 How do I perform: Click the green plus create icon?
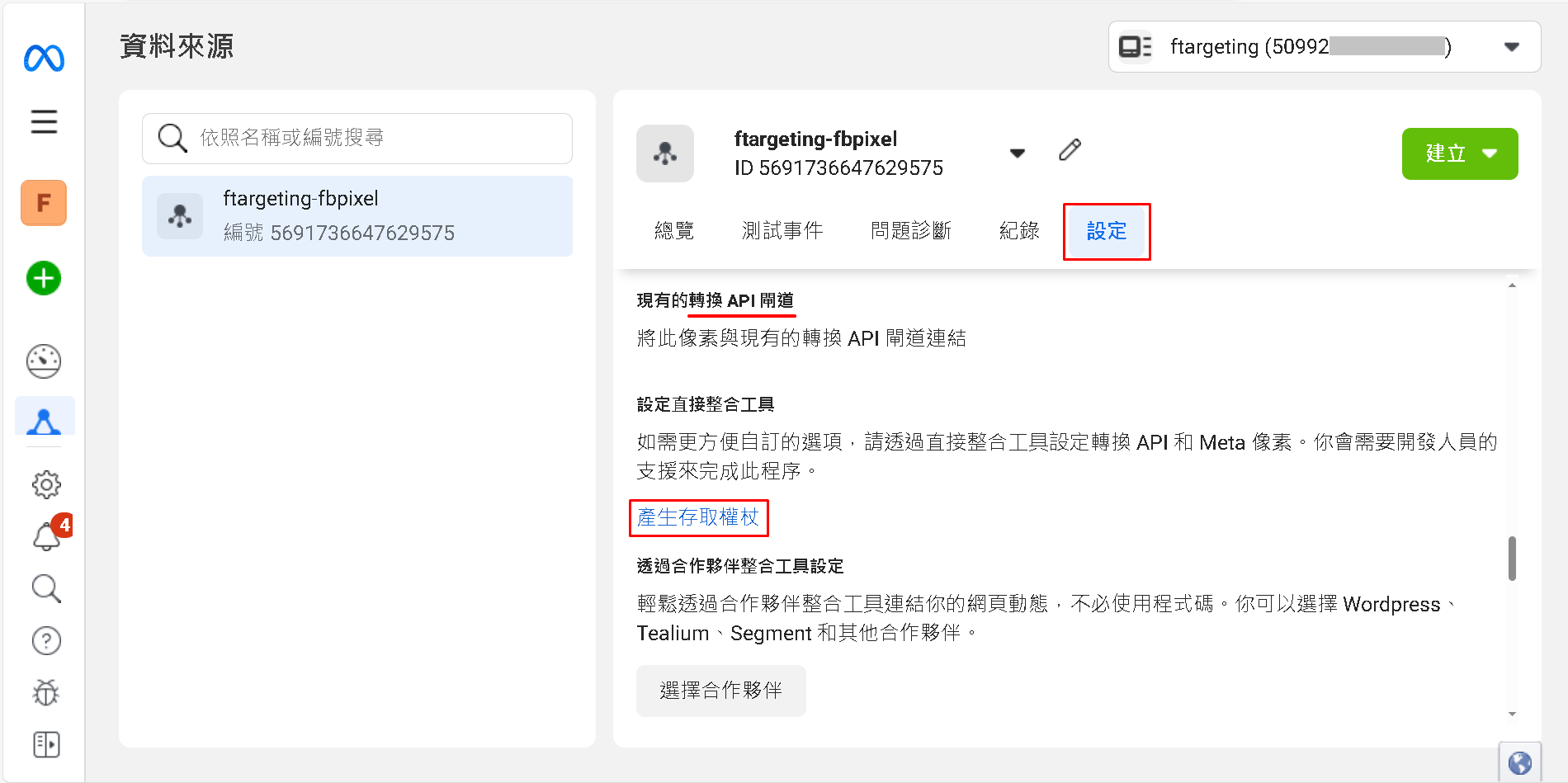point(44,278)
